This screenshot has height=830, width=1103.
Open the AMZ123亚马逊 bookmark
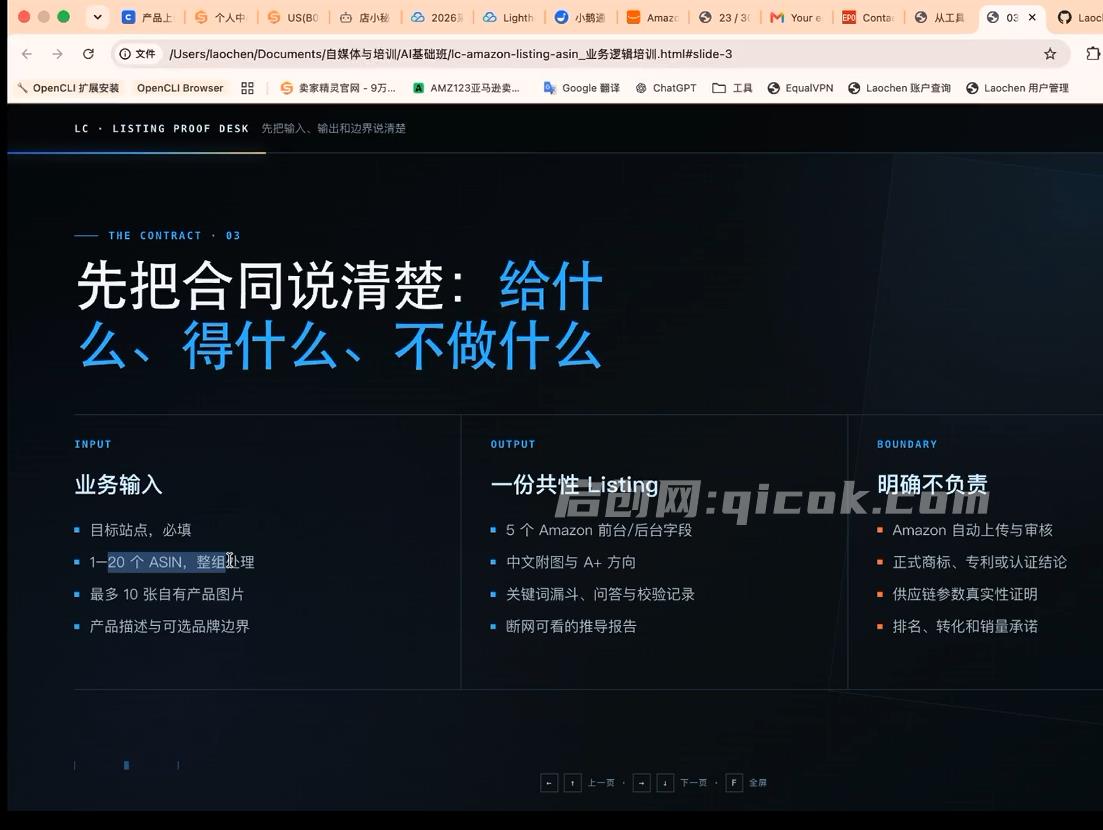(466, 88)
